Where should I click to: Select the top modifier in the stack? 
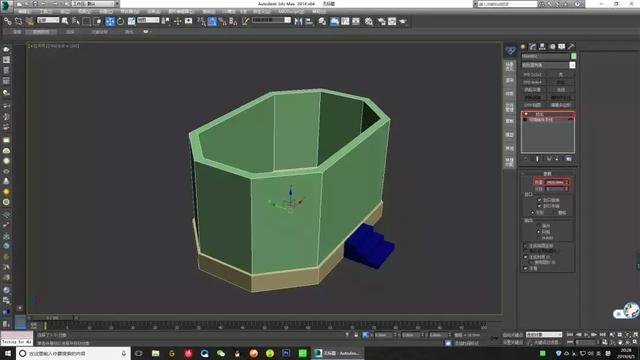[548, 114]
